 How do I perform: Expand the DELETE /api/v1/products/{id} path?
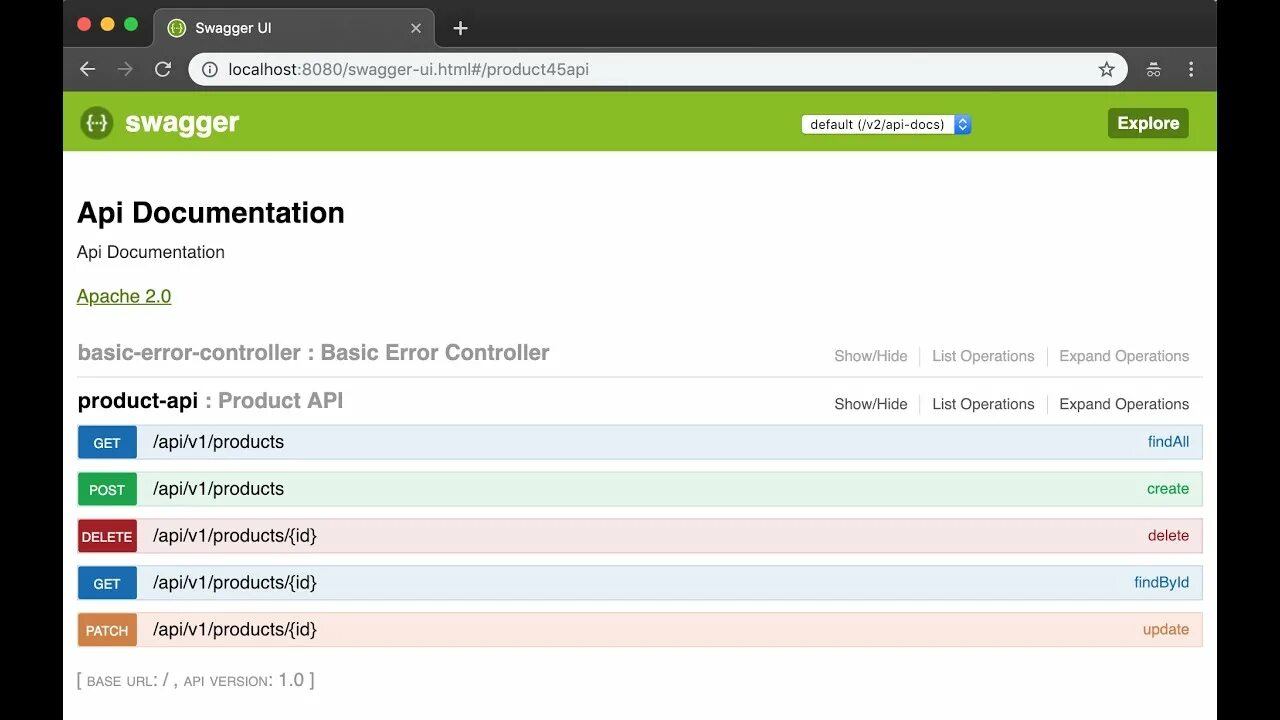click(235, 536)
